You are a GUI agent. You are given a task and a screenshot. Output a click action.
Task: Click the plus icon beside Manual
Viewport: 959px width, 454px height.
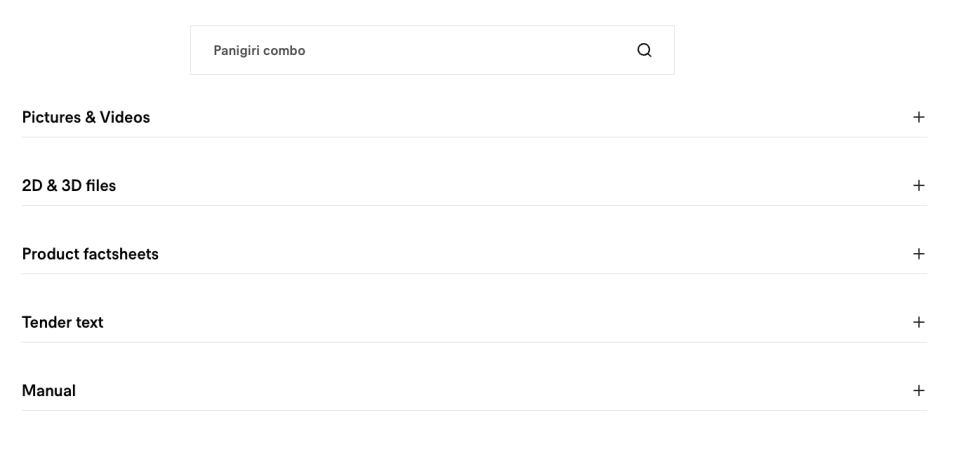pyautogui.click(x=919, y=391)
